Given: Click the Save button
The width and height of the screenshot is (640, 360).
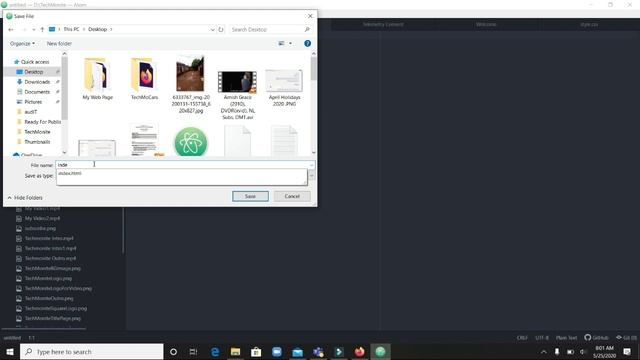Looking at the screenshot, I should (x=250, y=196).
